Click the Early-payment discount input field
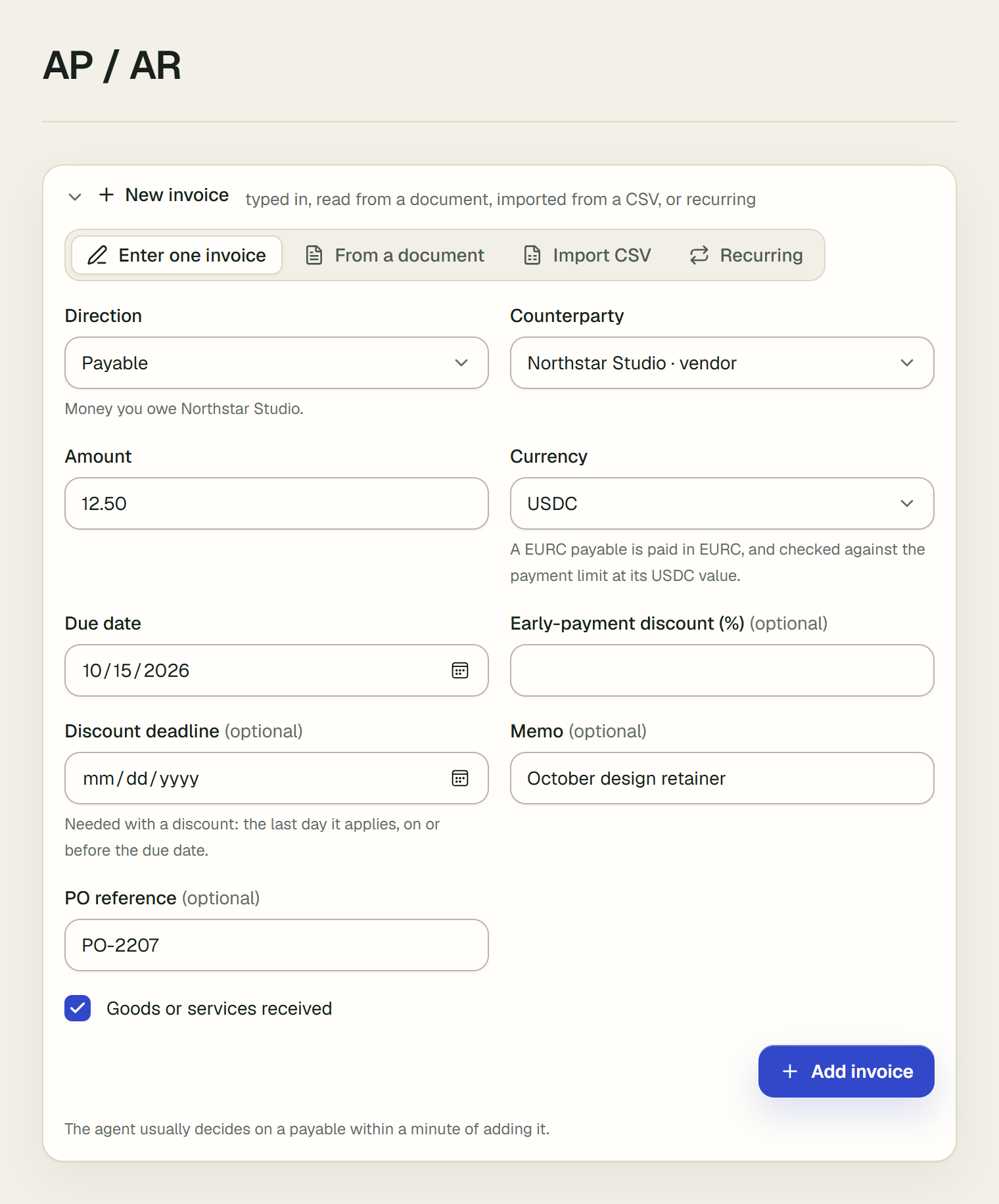The height and width of the screenshot is (1204, 999). tap(722, 670)
